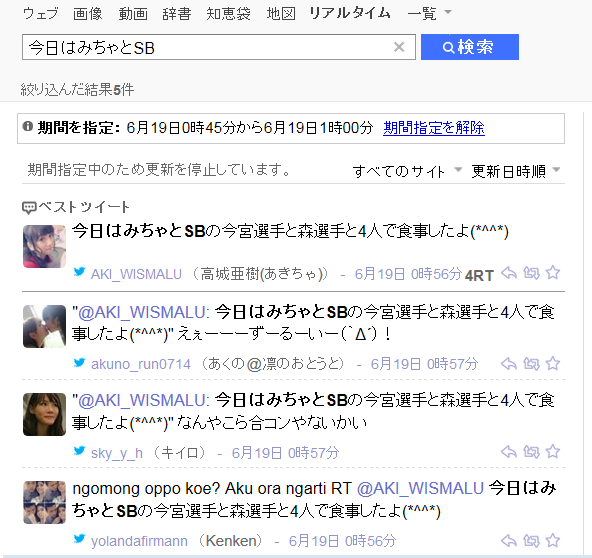Star the akuno_run0714 tweet
The width and height of the screenshot is (592, 558).
click(553, 363)
